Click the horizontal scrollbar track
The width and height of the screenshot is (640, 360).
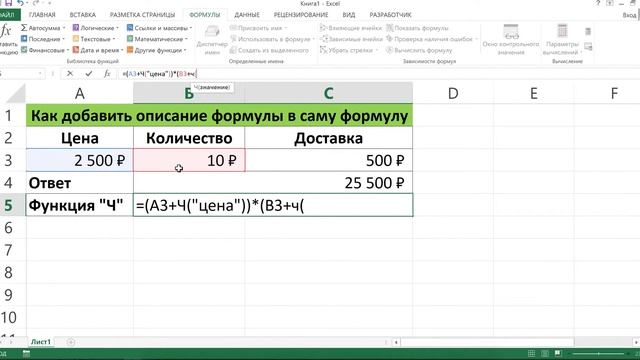pyautogui.click(x=487, y=342)
